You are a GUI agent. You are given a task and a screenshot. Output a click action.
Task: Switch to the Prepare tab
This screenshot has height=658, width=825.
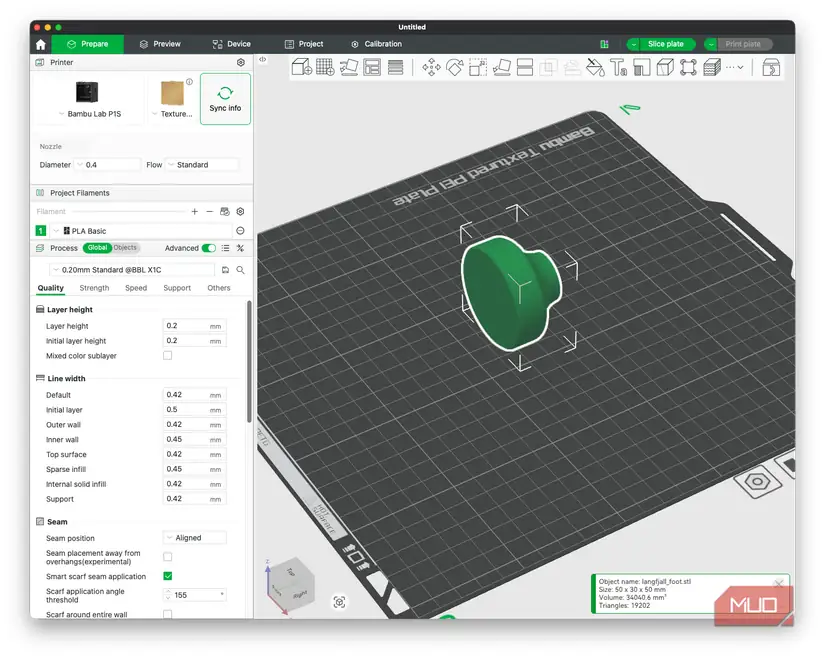coord(88,44)
